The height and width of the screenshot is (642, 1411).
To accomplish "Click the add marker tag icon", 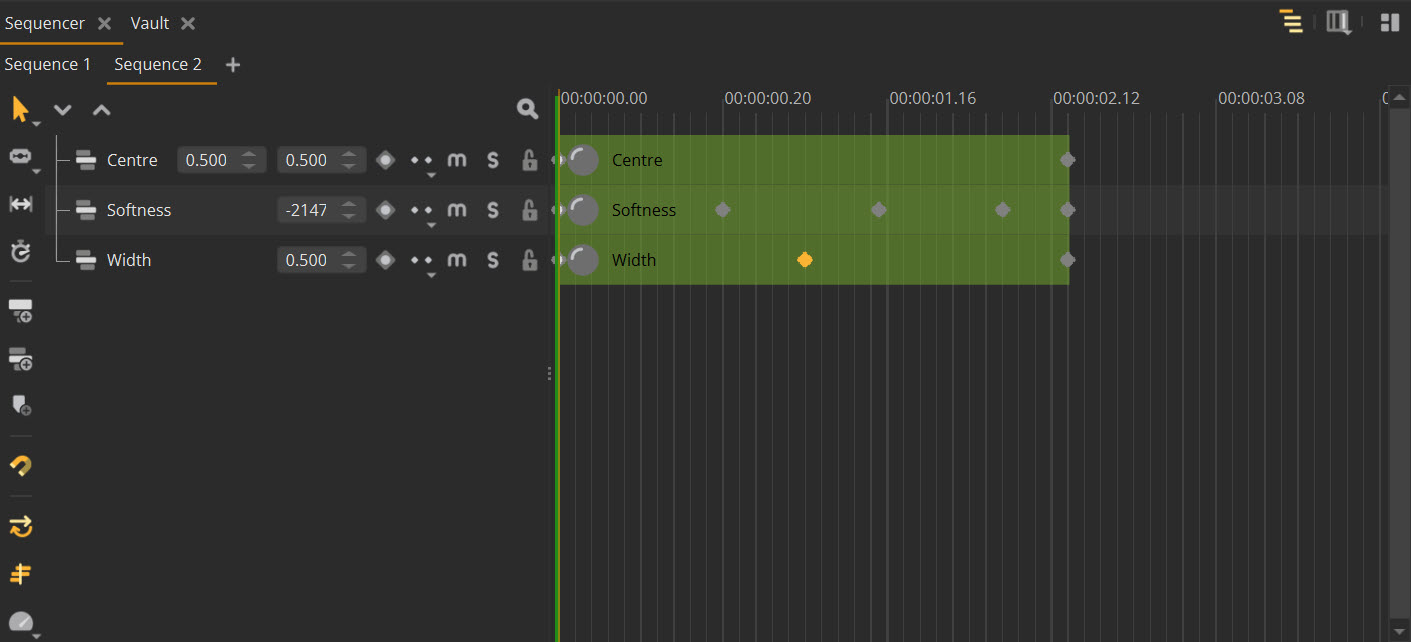I will click(20, 405).
